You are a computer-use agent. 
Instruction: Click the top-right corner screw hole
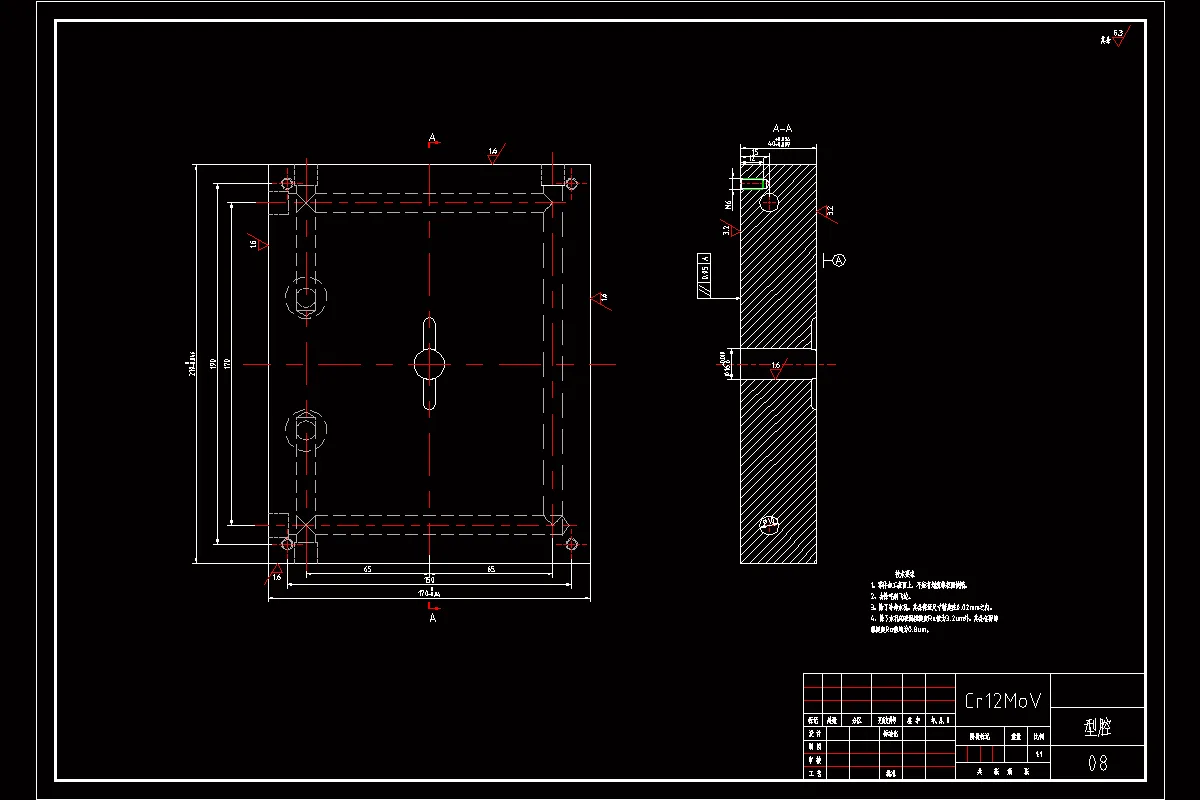coord(571,184)
